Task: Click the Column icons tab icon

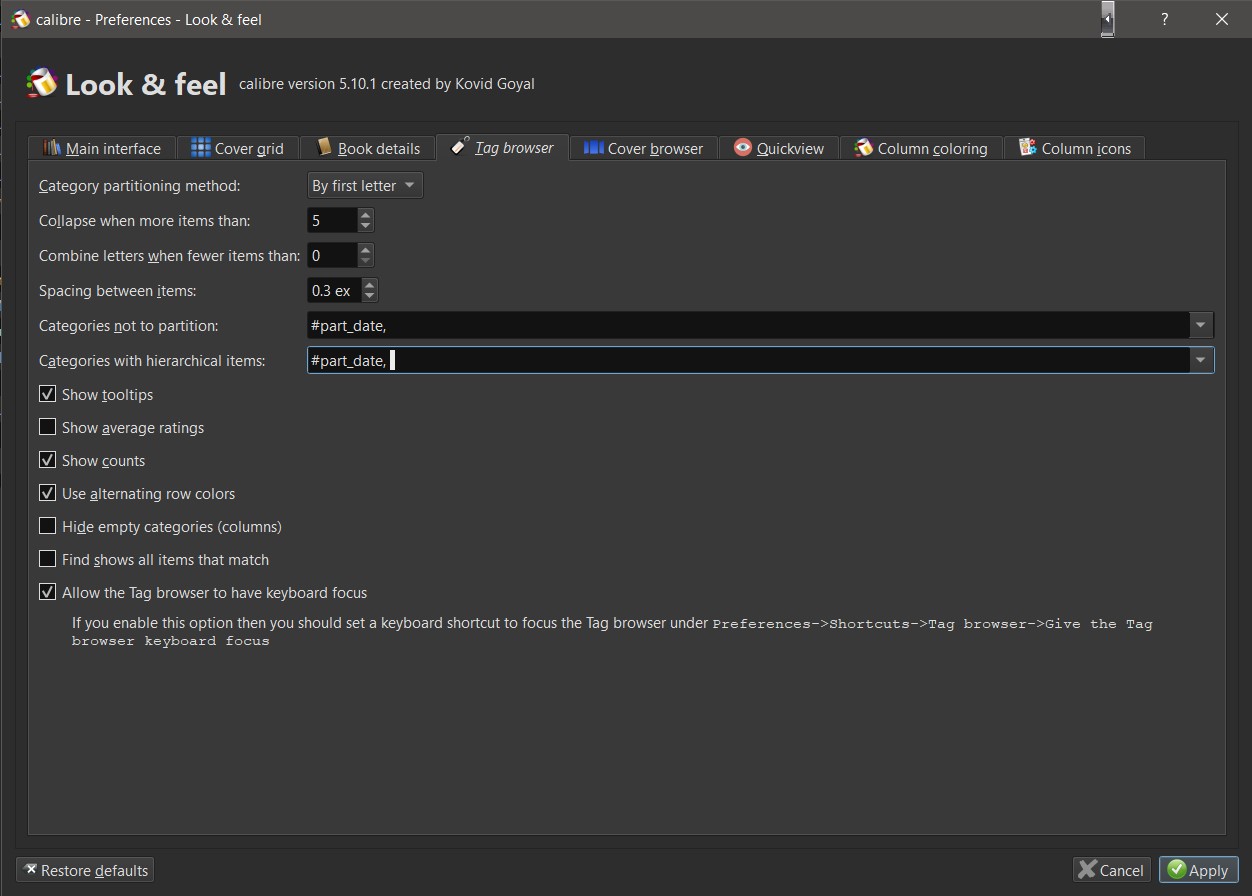Action: pos(1027,148)
